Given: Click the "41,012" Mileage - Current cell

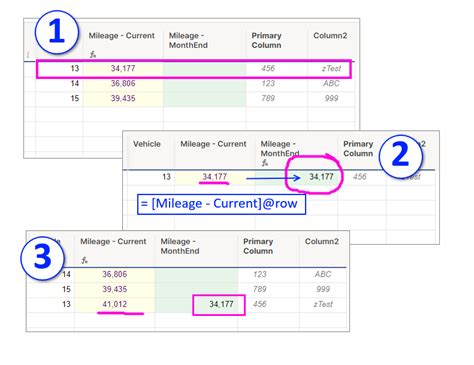Looking at the screenshot, I should point(115,305).
